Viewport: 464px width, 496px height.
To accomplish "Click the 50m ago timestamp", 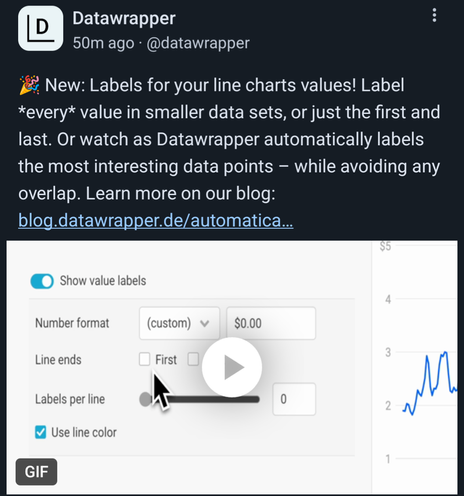I will [x=103, y=43].
